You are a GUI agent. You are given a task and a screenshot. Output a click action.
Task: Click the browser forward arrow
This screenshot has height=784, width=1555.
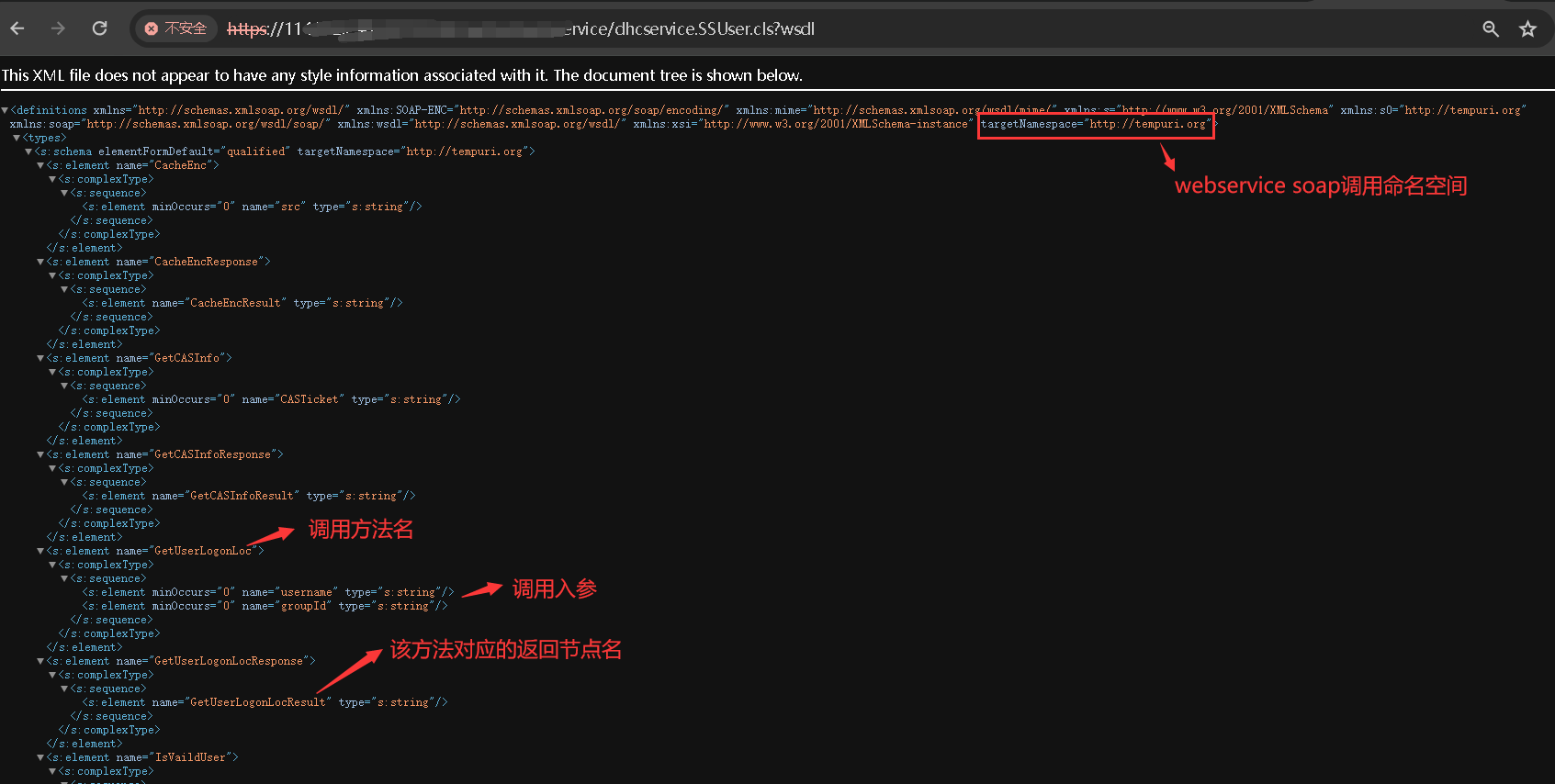[x=59, y=28]
